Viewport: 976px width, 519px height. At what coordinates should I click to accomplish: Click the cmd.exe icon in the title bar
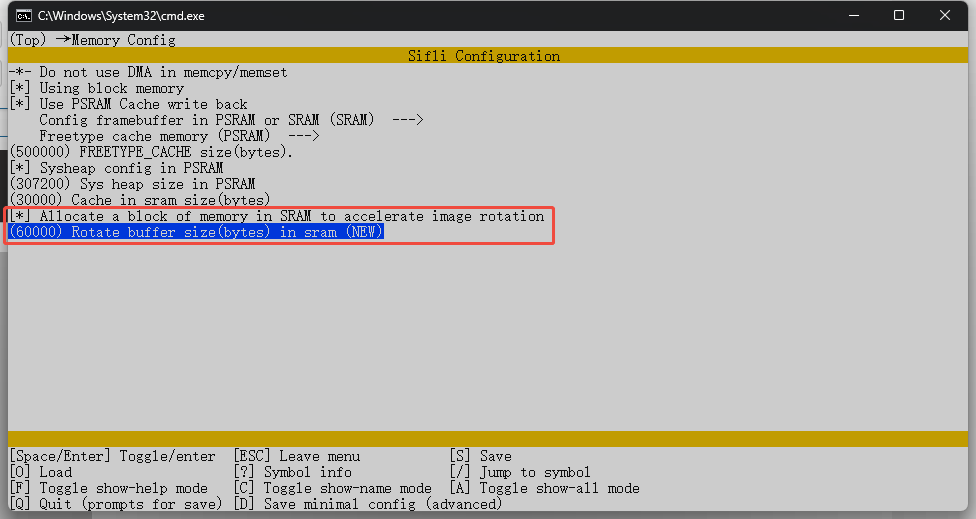pyautogui.click(x=24, y=16)
